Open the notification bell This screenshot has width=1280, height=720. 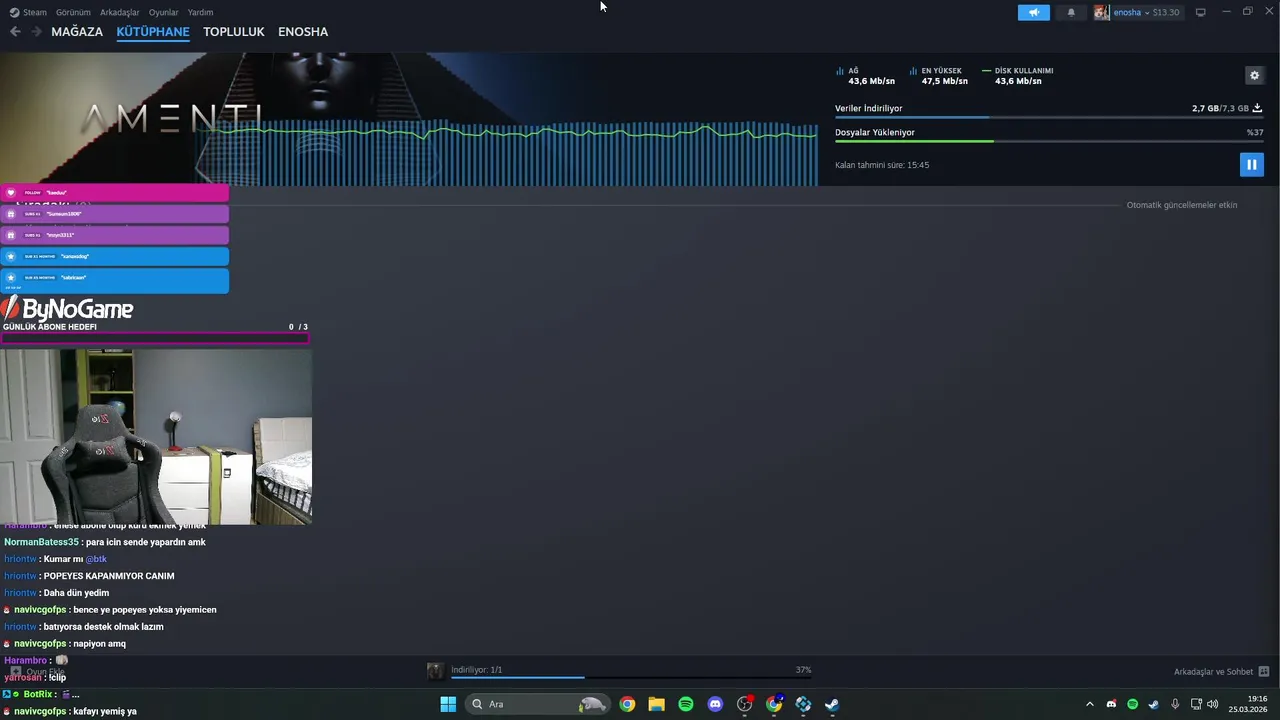[x=1071, y=12]
